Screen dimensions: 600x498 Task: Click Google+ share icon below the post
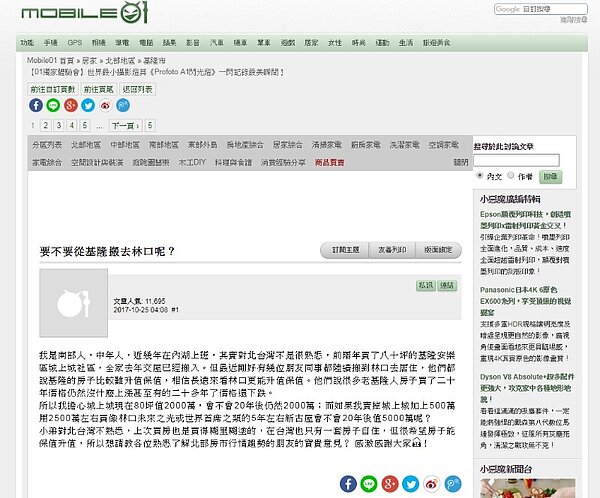[390, 484]
